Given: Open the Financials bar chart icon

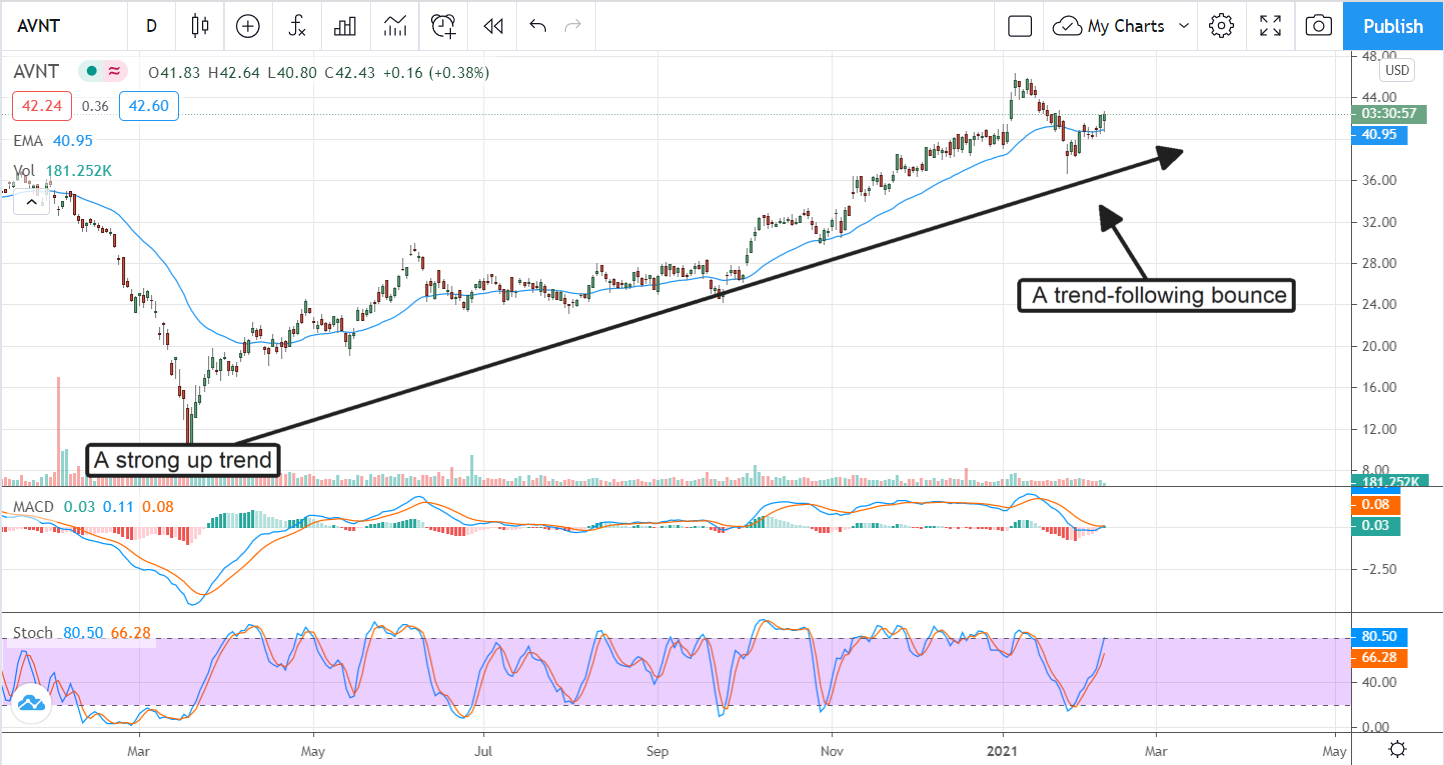Looking at the screenshot, I should pyautogui.click(x=345, y=26).
